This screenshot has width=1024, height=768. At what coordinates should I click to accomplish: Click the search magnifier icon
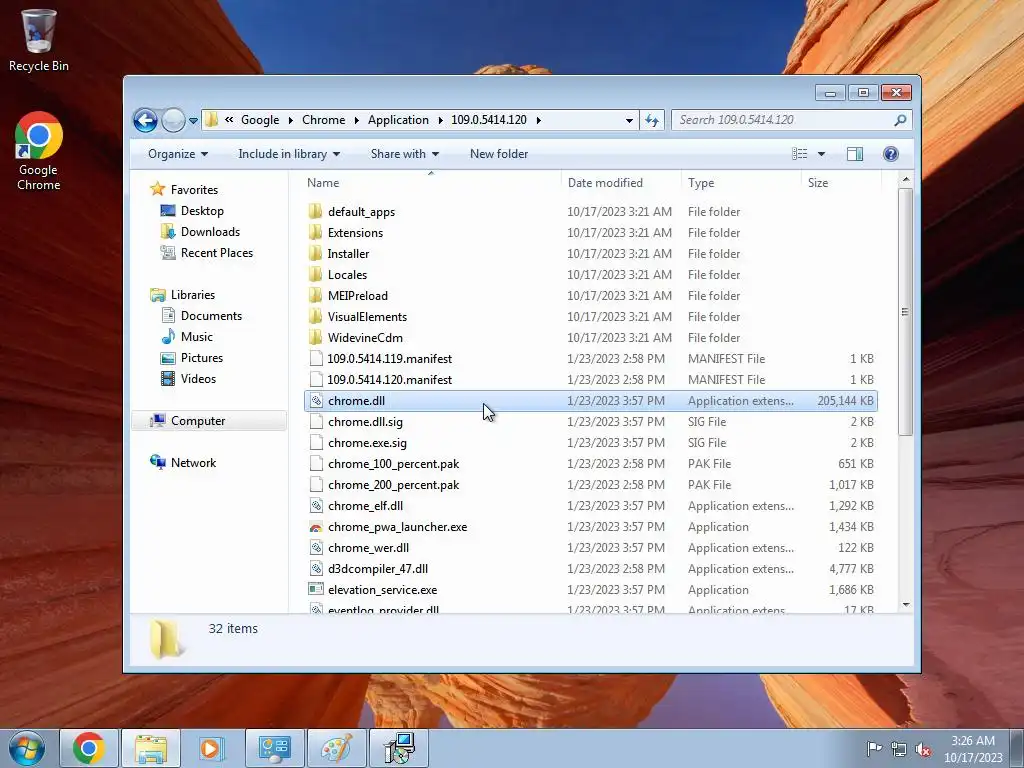click(900, 120)
